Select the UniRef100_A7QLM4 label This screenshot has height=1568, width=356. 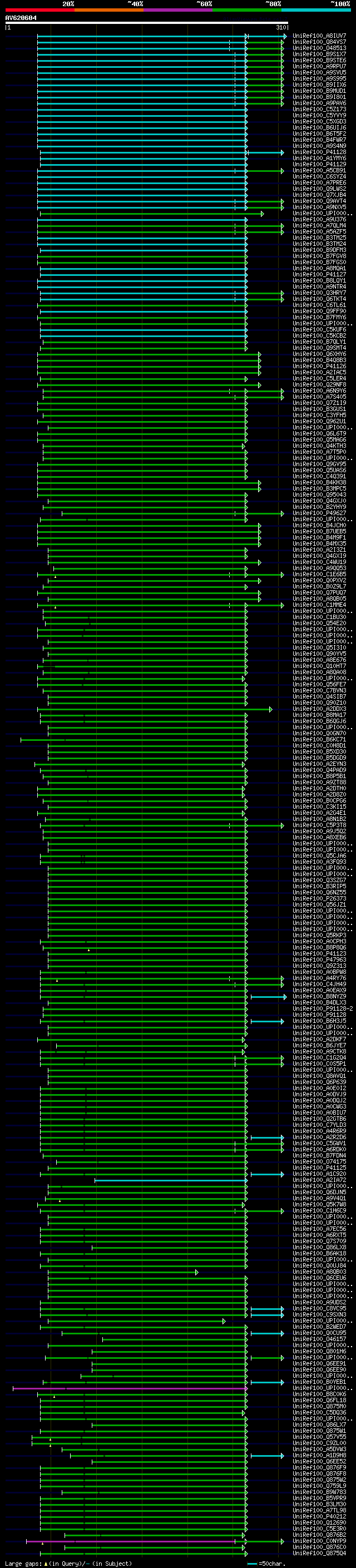point(319,226)
